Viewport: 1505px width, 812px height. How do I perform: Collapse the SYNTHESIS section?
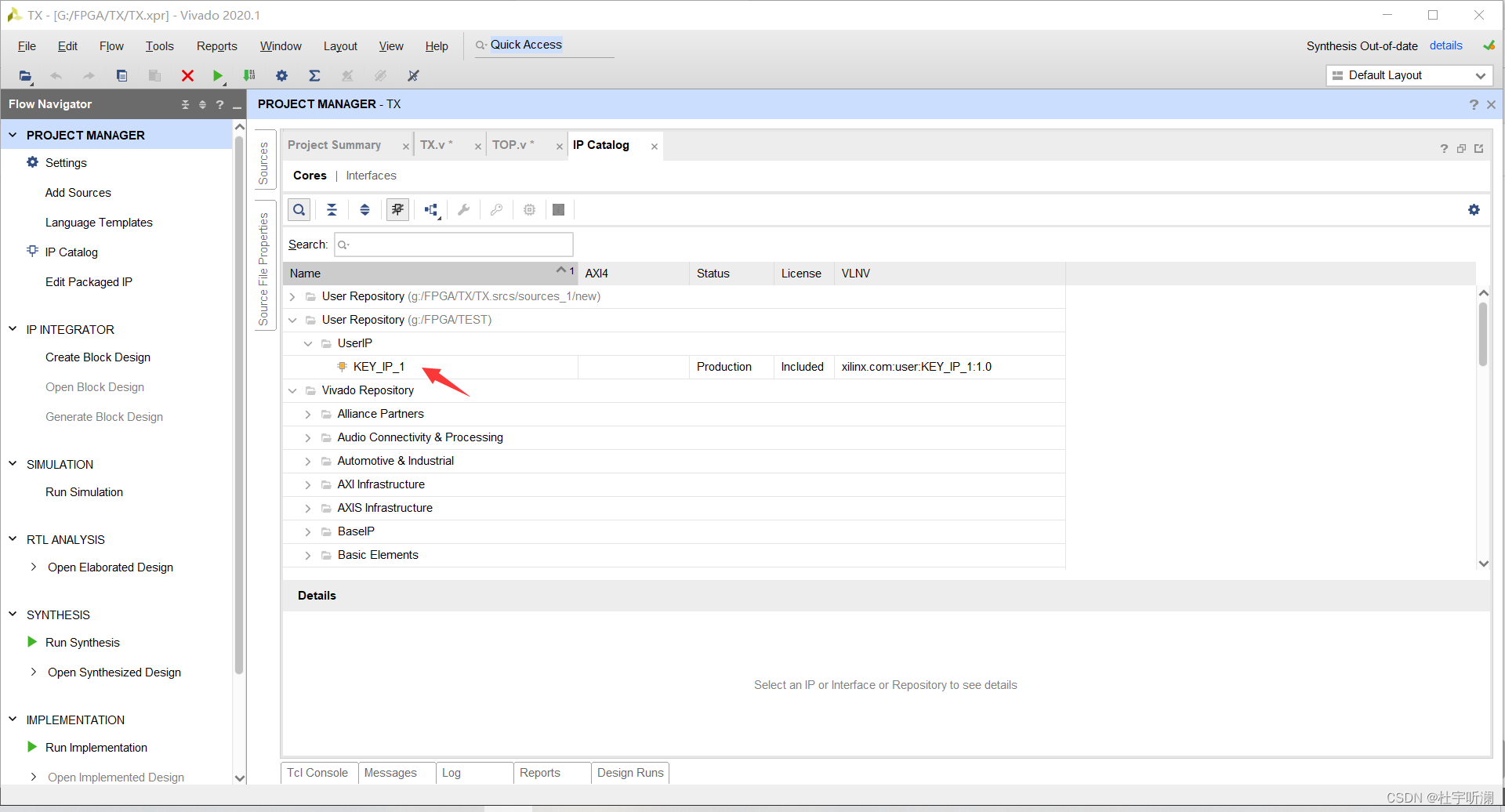tap(13, 614)
